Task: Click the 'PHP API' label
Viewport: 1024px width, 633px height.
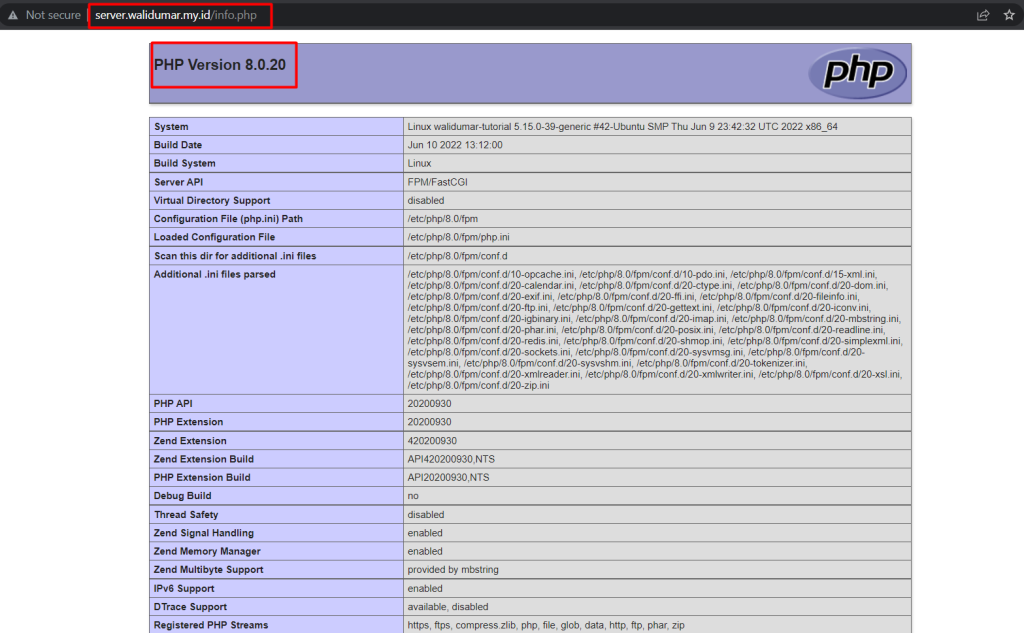Action: tap(173, 404)
